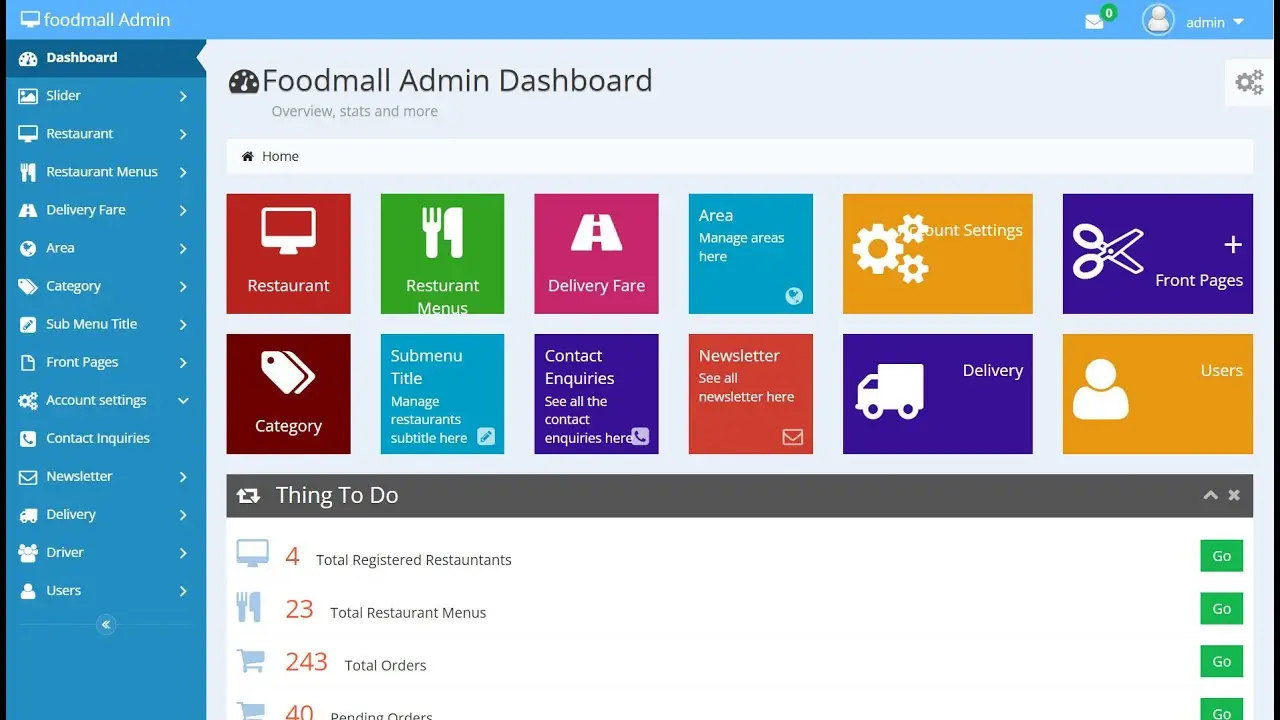Click Go for Total Registered Restauntants
This screenshot has width=1280, height=720.
click(1222, 556)
